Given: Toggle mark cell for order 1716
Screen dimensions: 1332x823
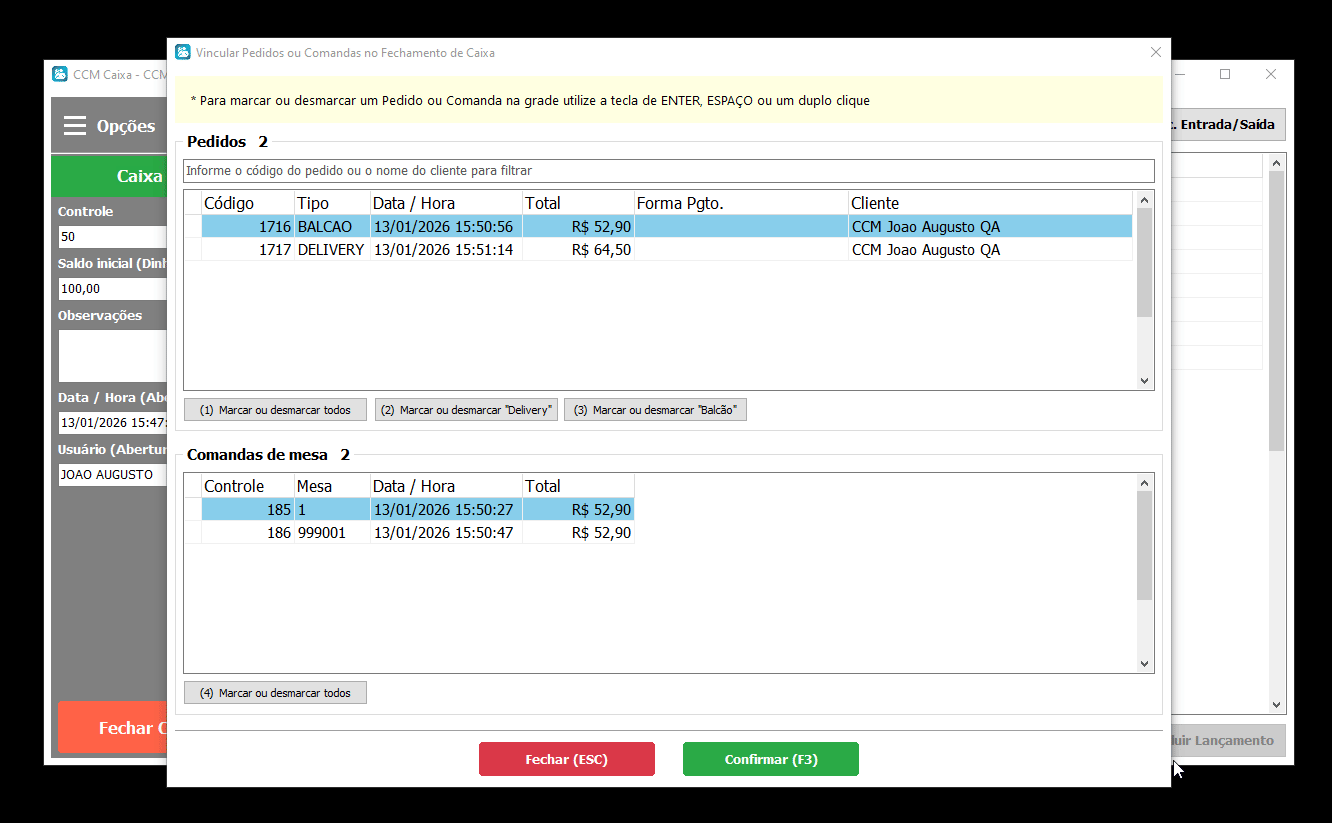Looking at the screenshot, I should point(193,227).
